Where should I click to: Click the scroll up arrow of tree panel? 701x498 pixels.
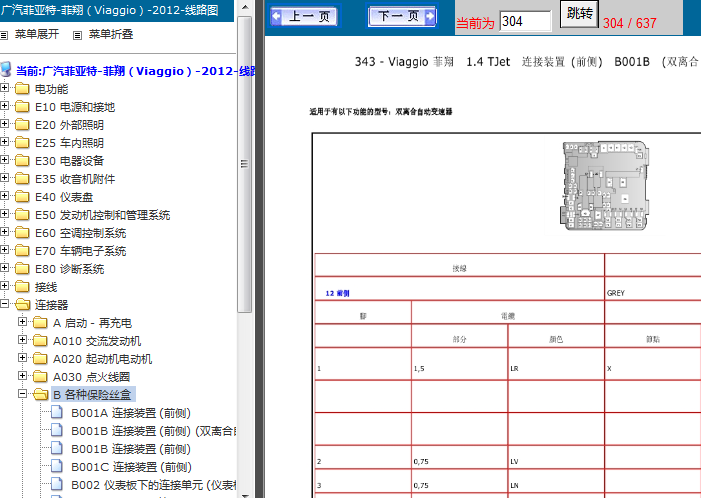(245, 7)
